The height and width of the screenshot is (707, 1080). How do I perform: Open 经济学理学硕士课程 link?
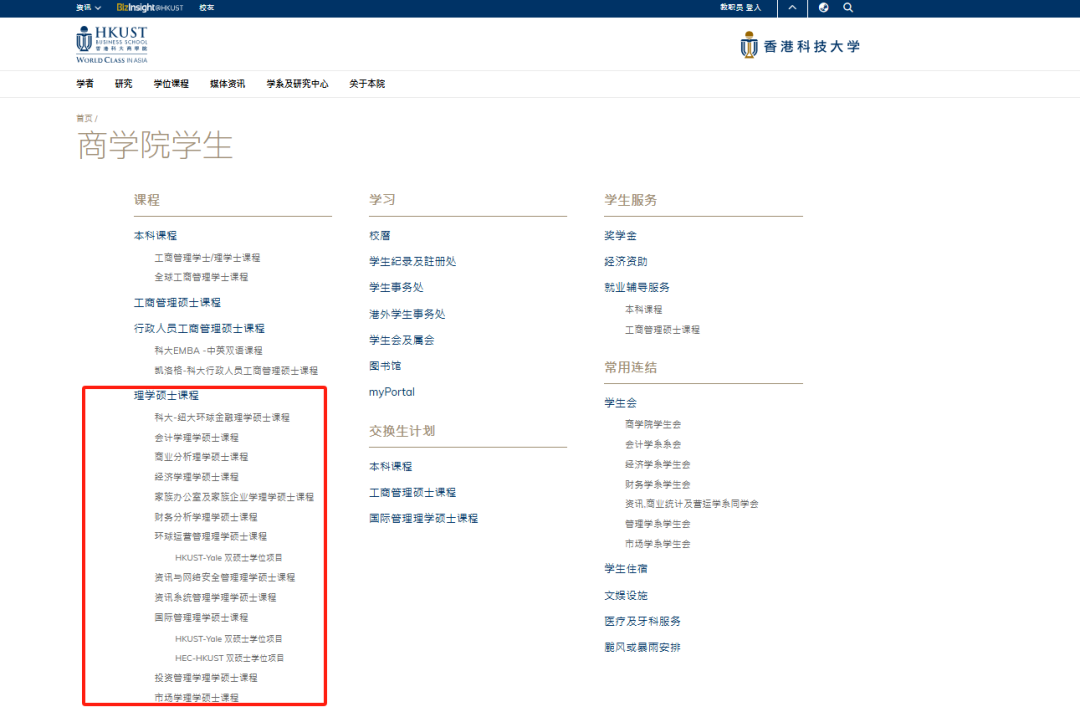coord(196,477)
